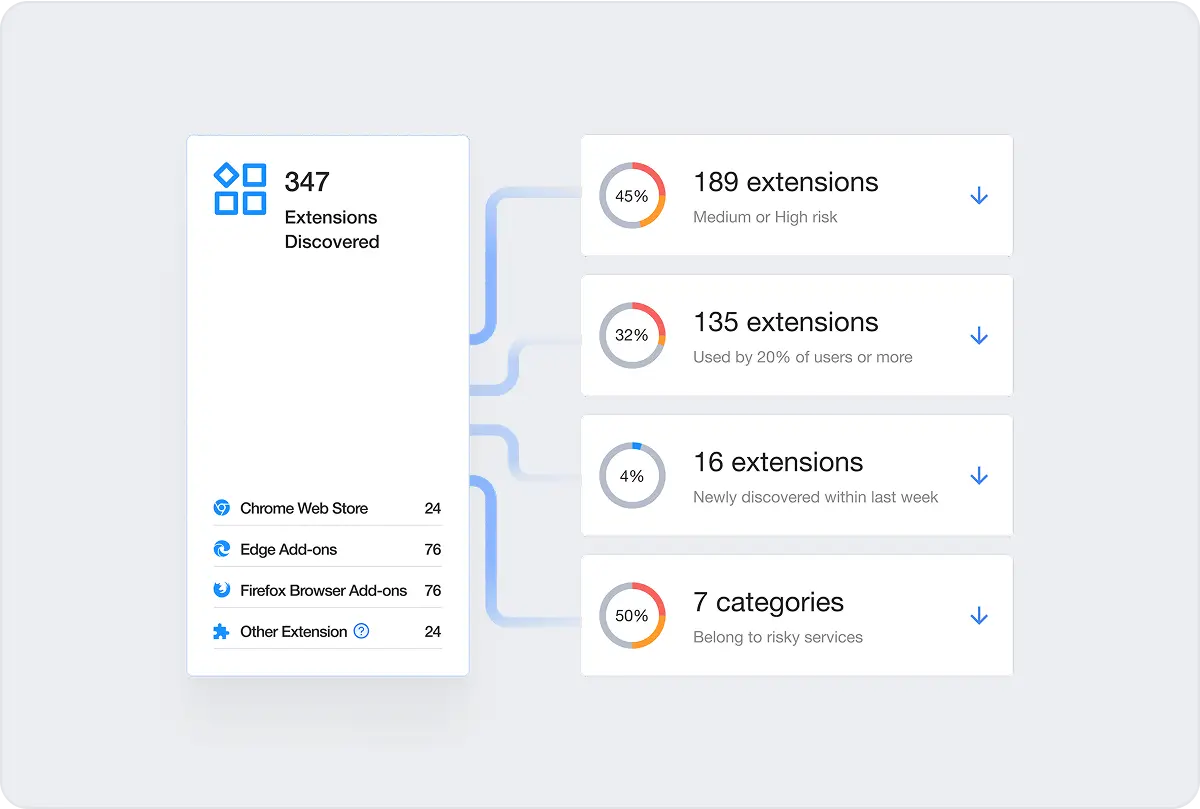Click the extensions grid icon beside 347
The image size is (1200, 809).
(240, 188)
